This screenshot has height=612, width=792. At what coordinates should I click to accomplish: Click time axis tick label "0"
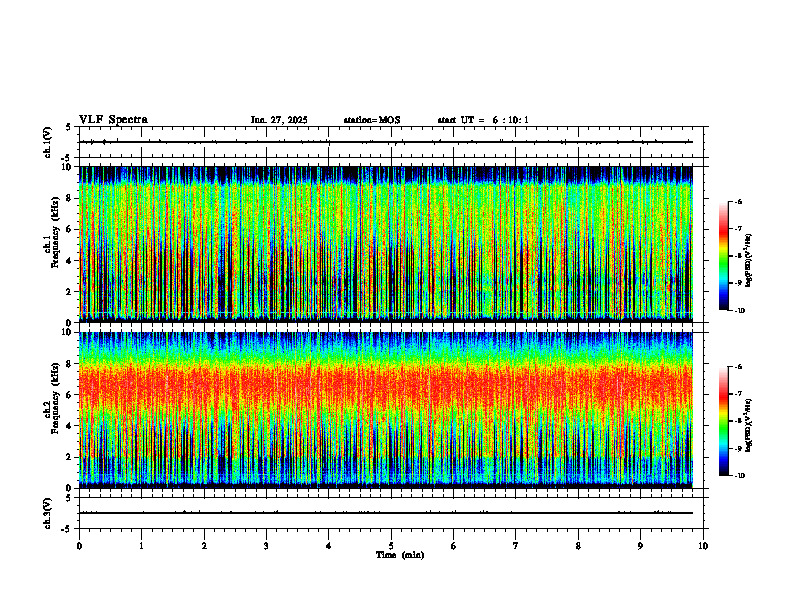79,546
